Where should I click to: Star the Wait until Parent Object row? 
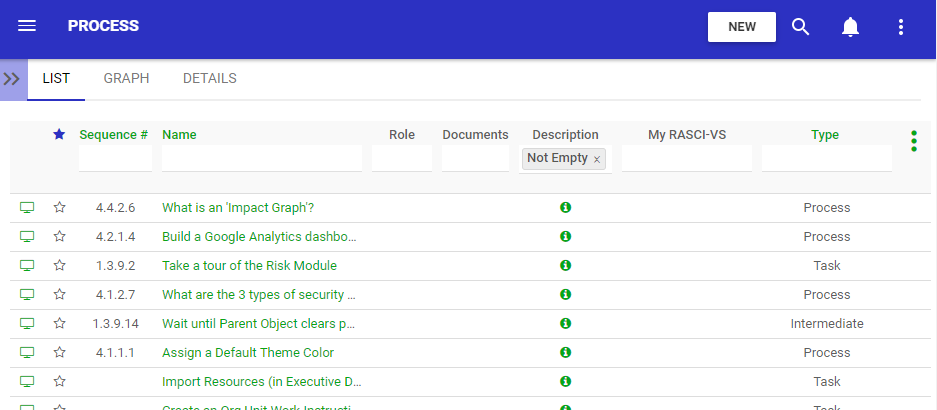click(x=60, y=324)
